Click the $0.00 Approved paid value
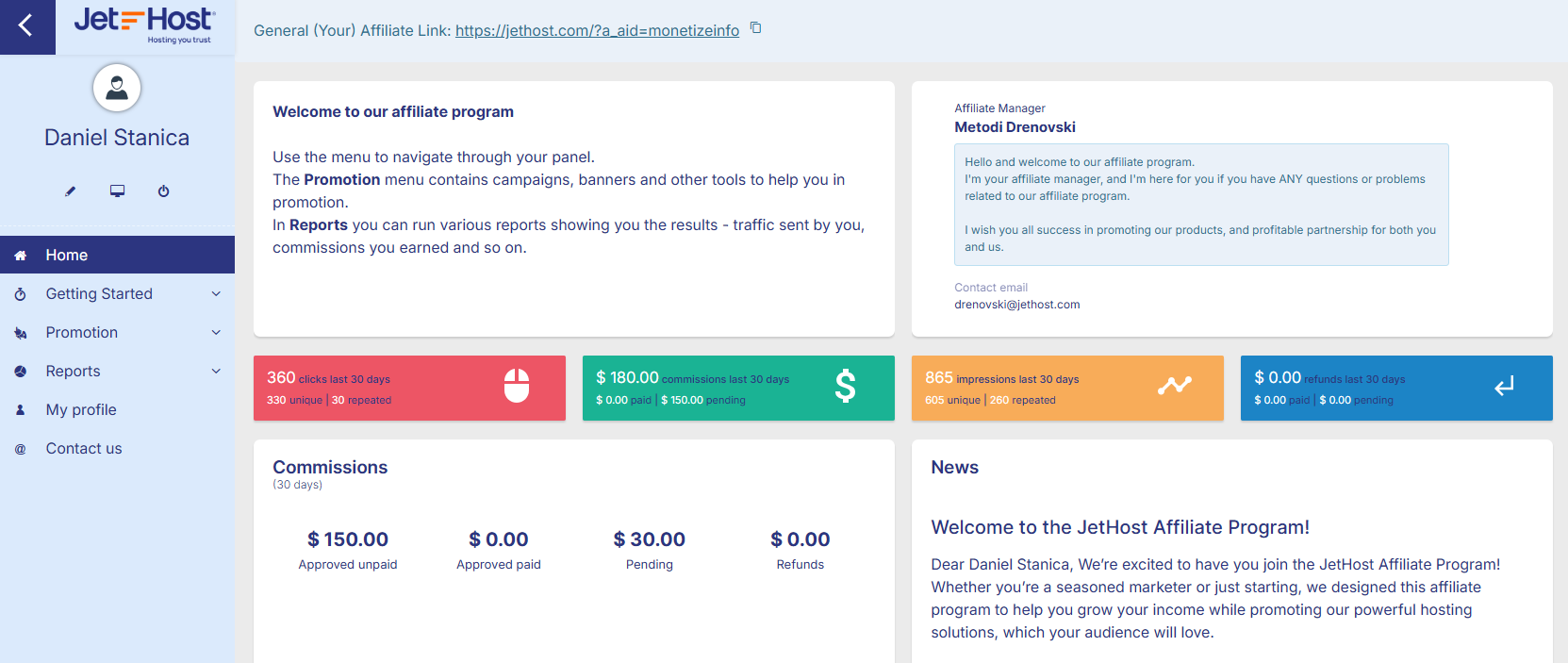The image size is (1568, 663). pos(499,539)
